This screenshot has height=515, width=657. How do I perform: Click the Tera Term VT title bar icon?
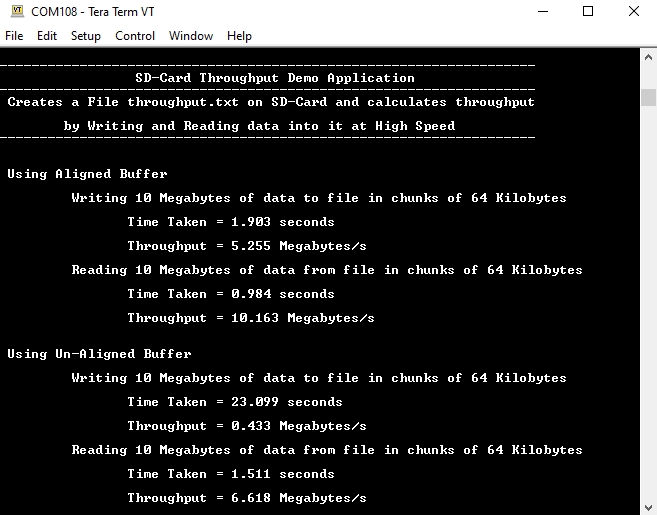click(x=18, y=11)
